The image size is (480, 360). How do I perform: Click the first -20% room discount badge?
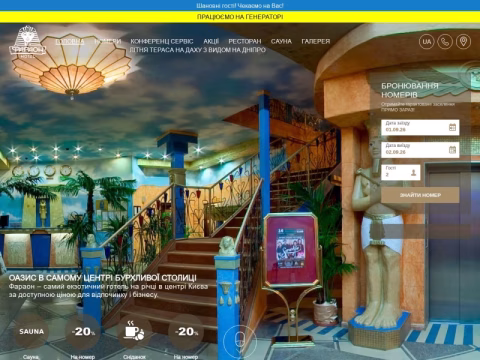point(83,331)
